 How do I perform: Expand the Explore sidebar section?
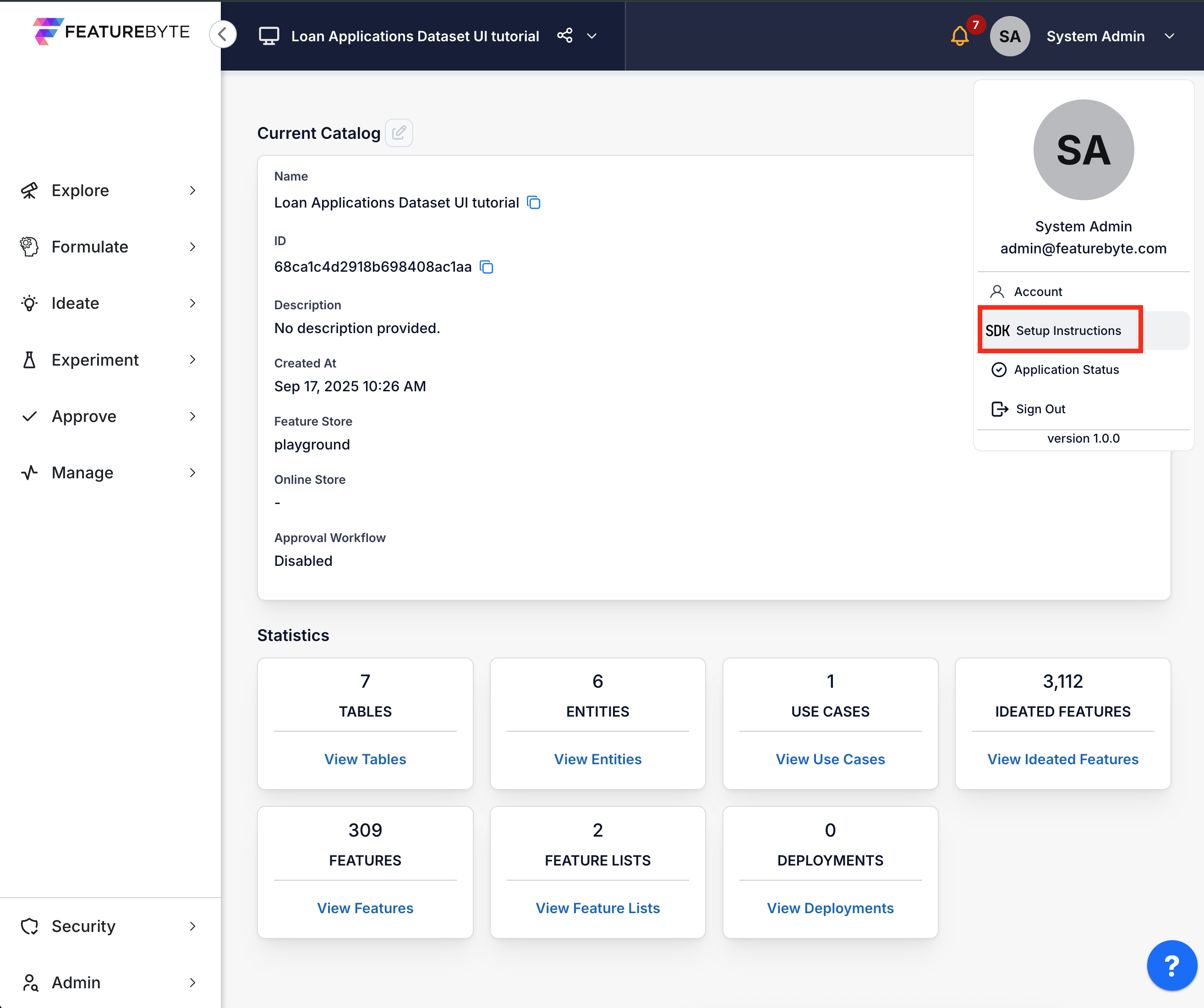pyautogui.click(x=80, y=190)
